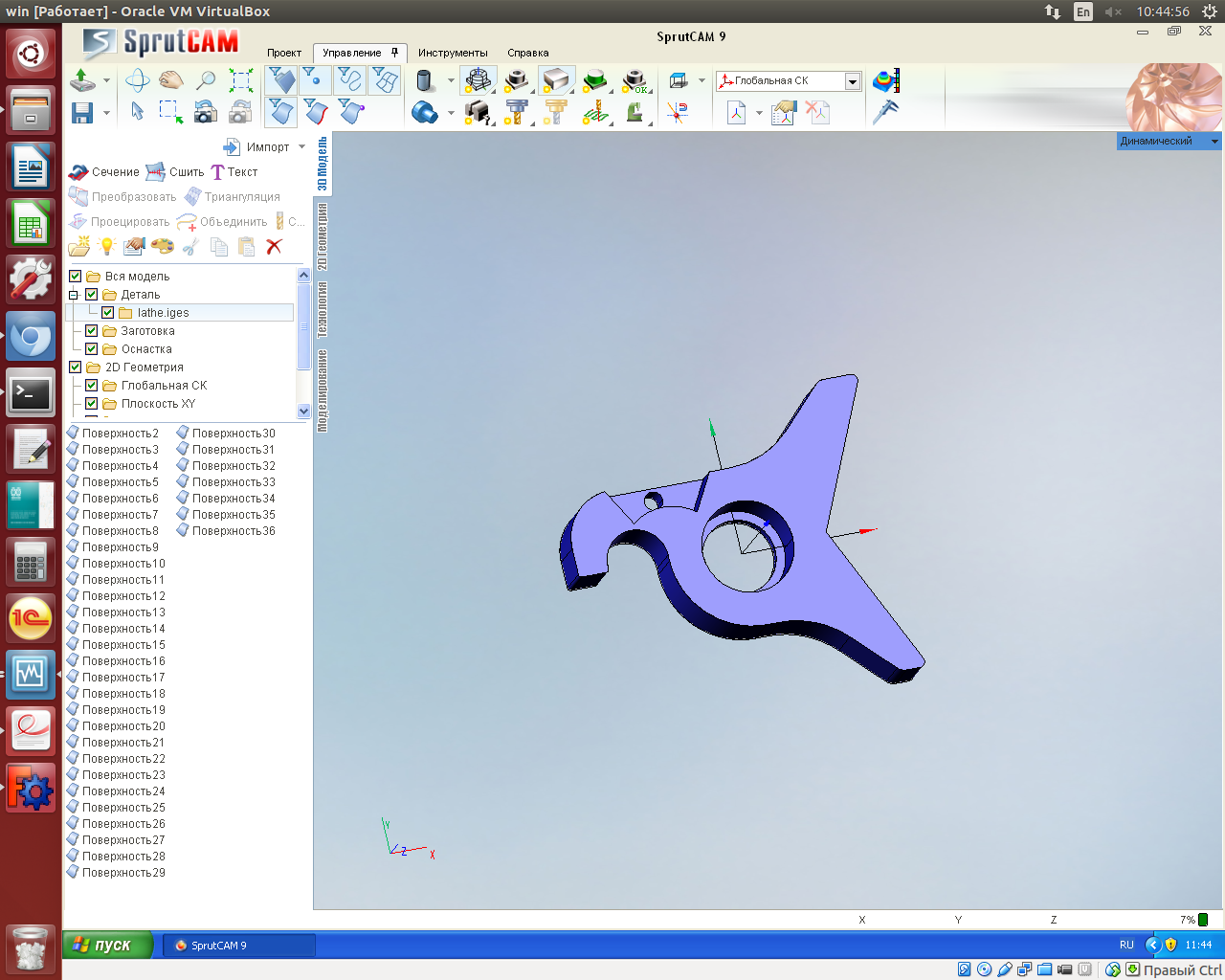Click the blue floppy disk save icon

tap(82, 112)
